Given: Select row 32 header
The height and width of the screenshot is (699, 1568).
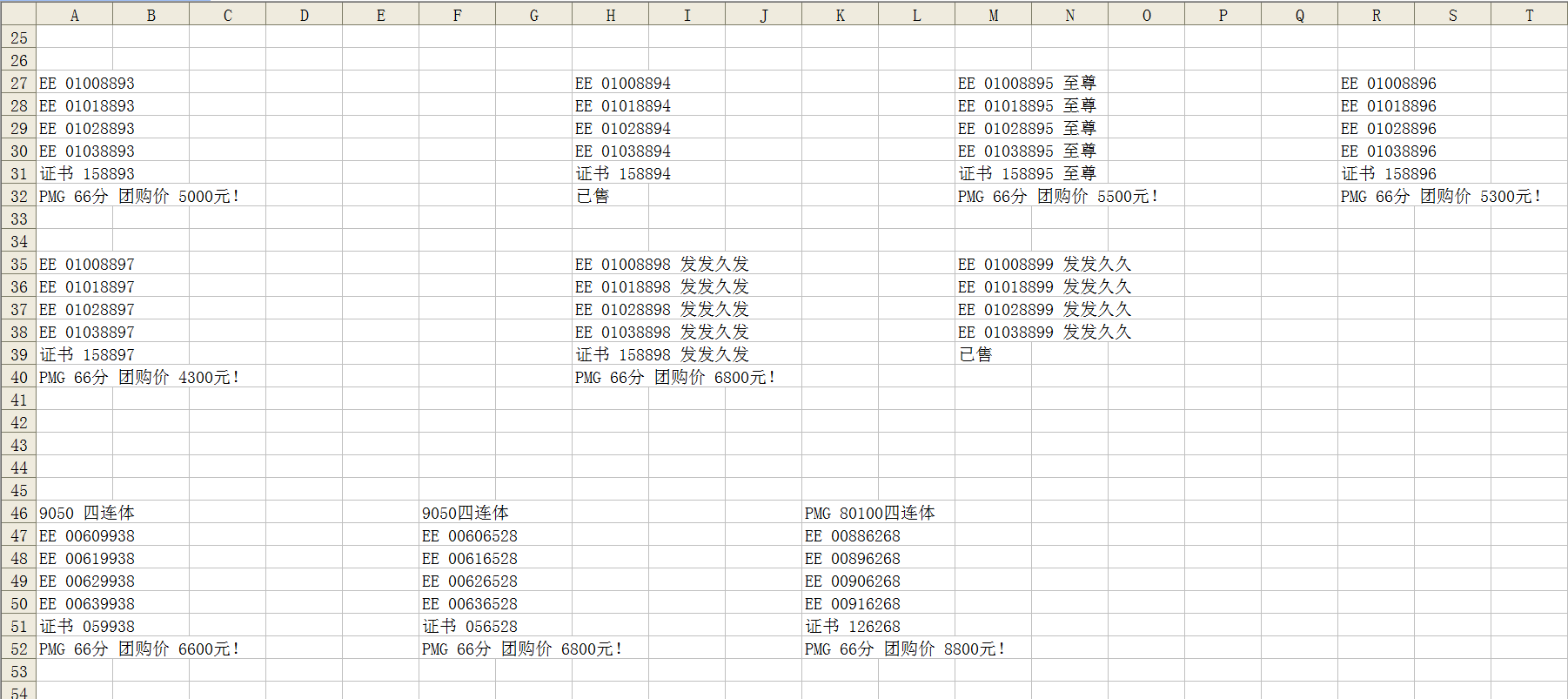Looking at the screenshot, I should tap(18, 196).
